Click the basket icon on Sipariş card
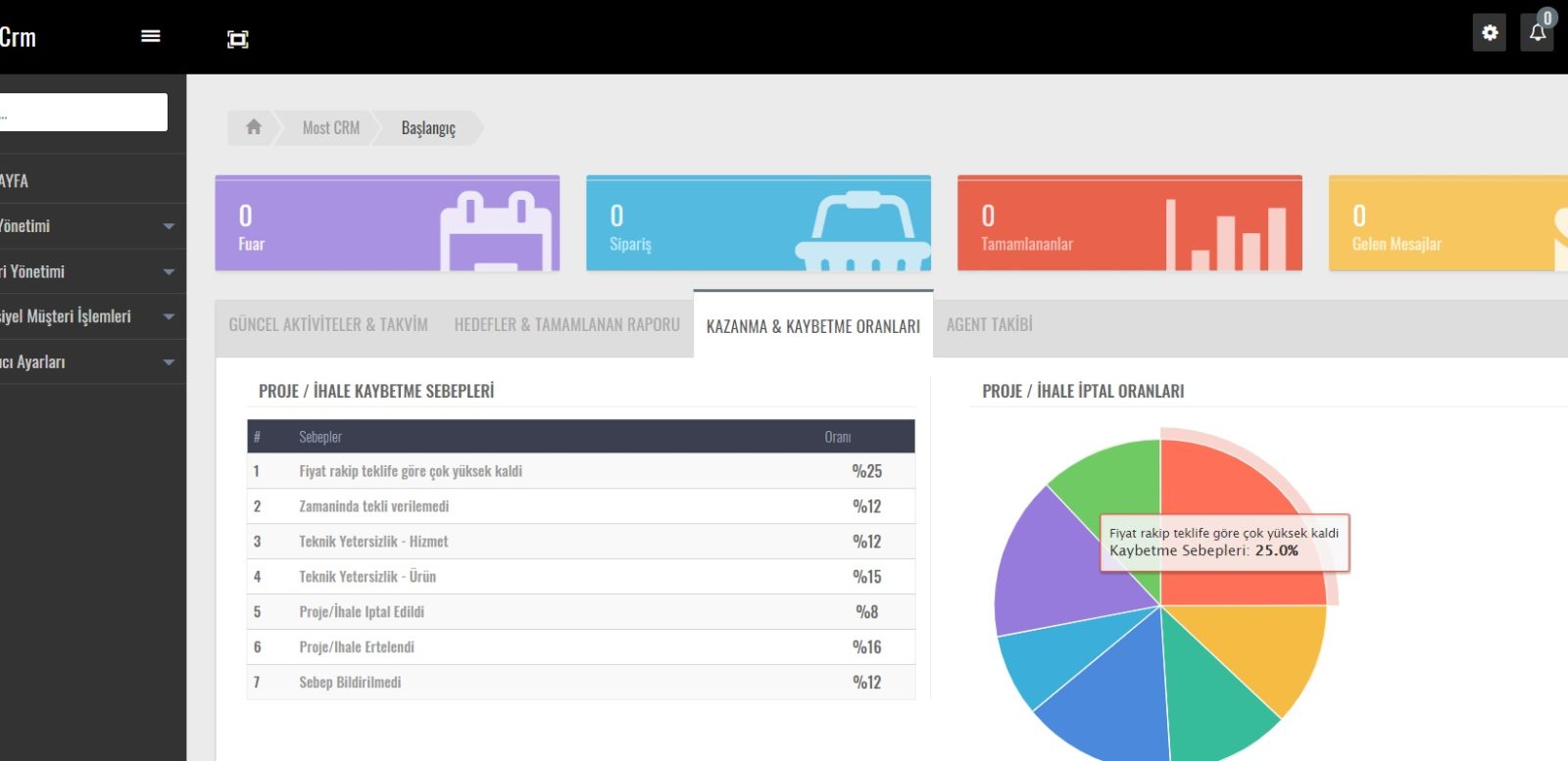 click(x=862, y=231)
